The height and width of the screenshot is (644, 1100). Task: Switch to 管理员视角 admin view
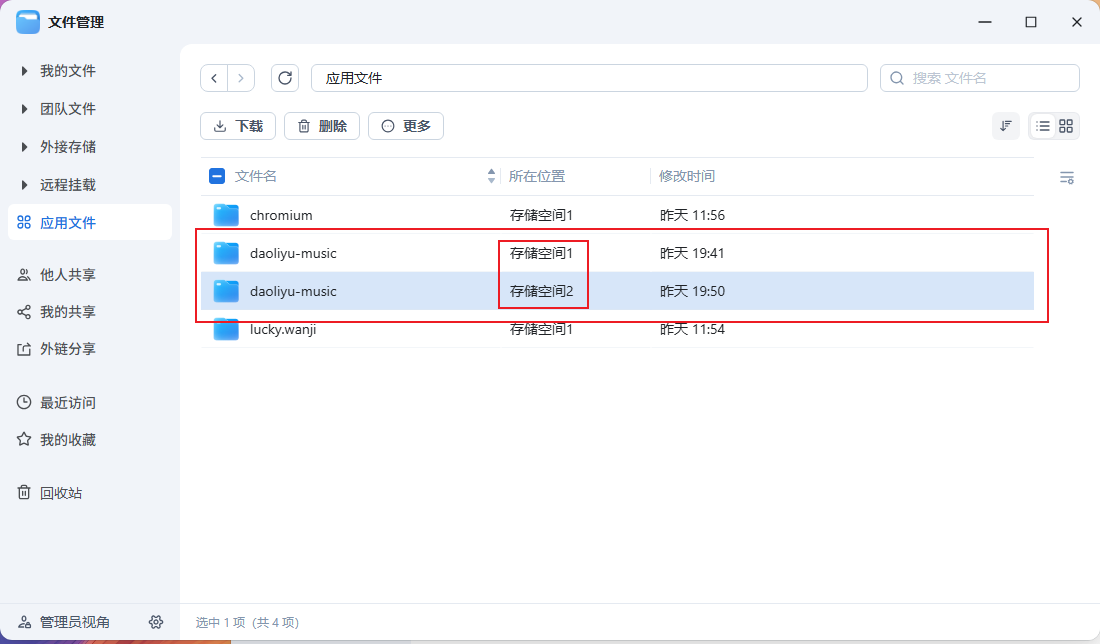[74, 622]
